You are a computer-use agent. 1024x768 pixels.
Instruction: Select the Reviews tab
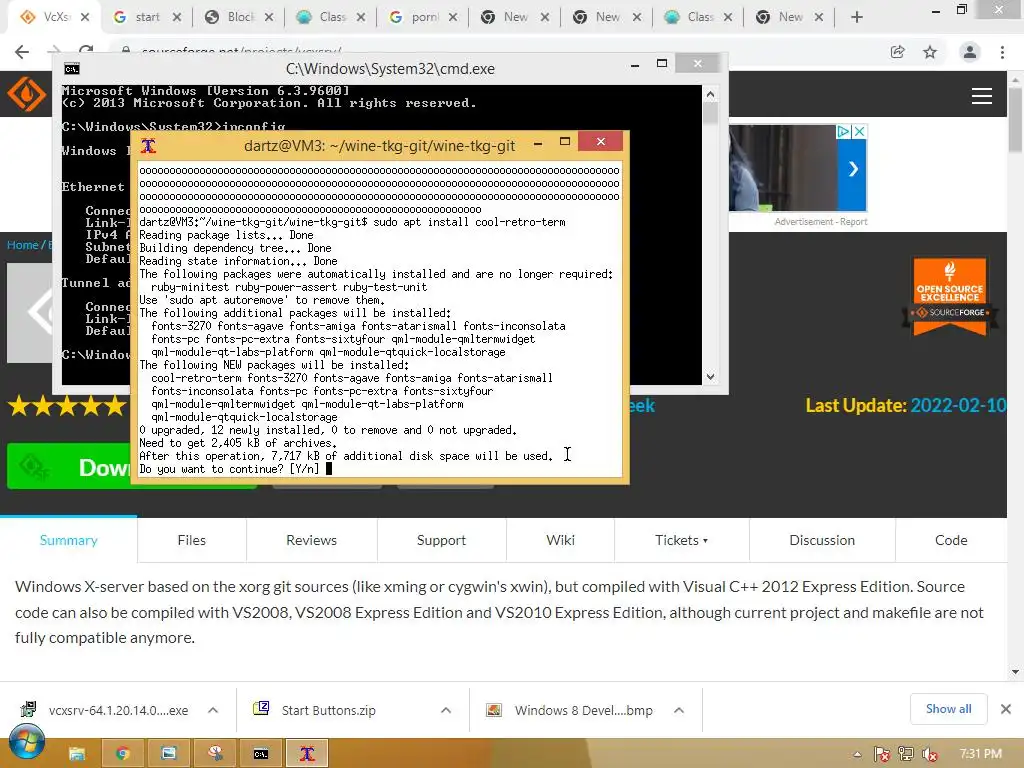[x=312, y=540]
